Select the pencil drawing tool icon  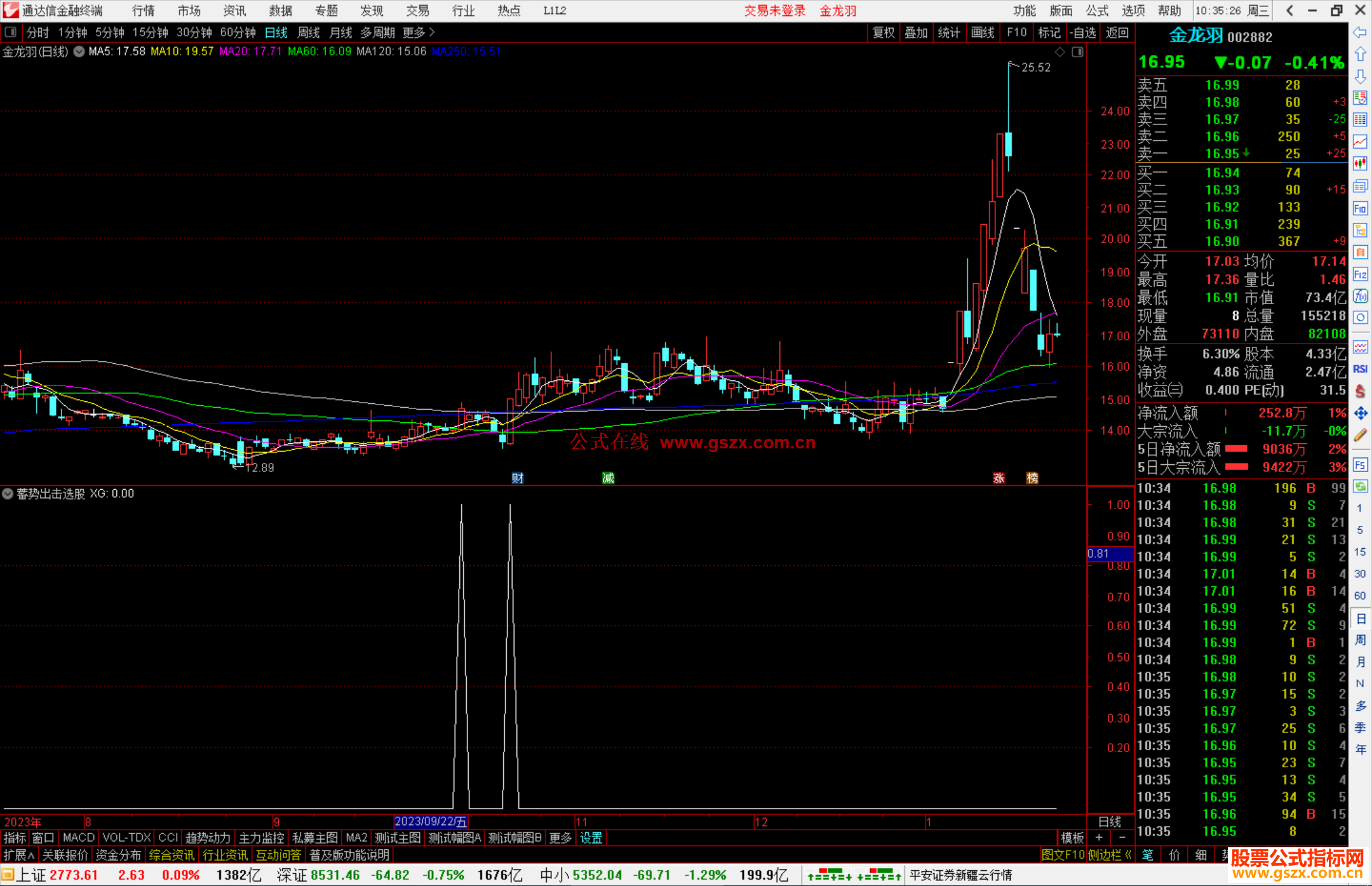coord(1360,435)
